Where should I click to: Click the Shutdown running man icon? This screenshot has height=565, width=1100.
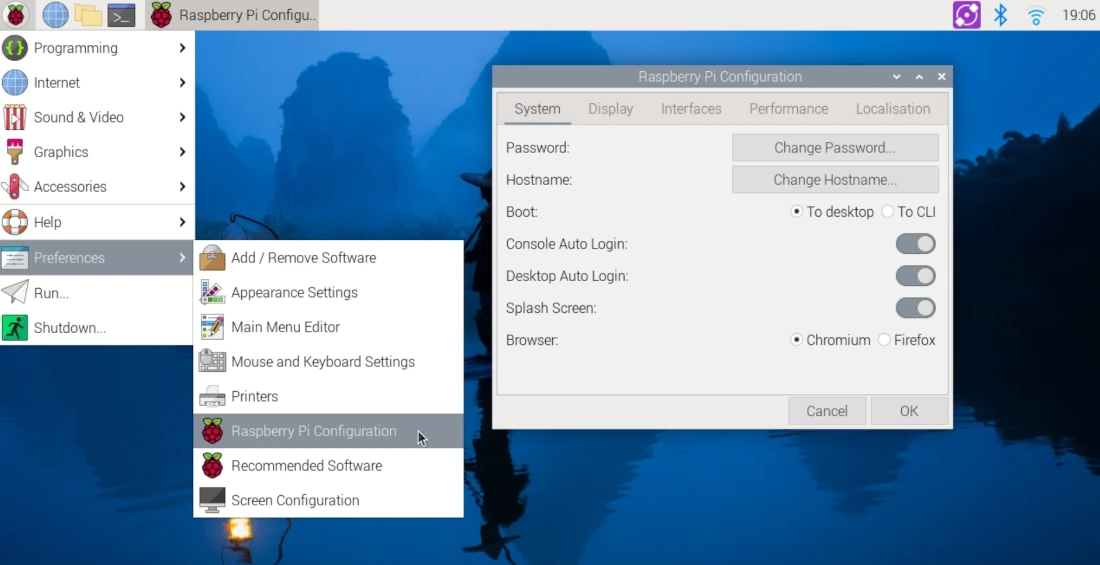point(15,328)
